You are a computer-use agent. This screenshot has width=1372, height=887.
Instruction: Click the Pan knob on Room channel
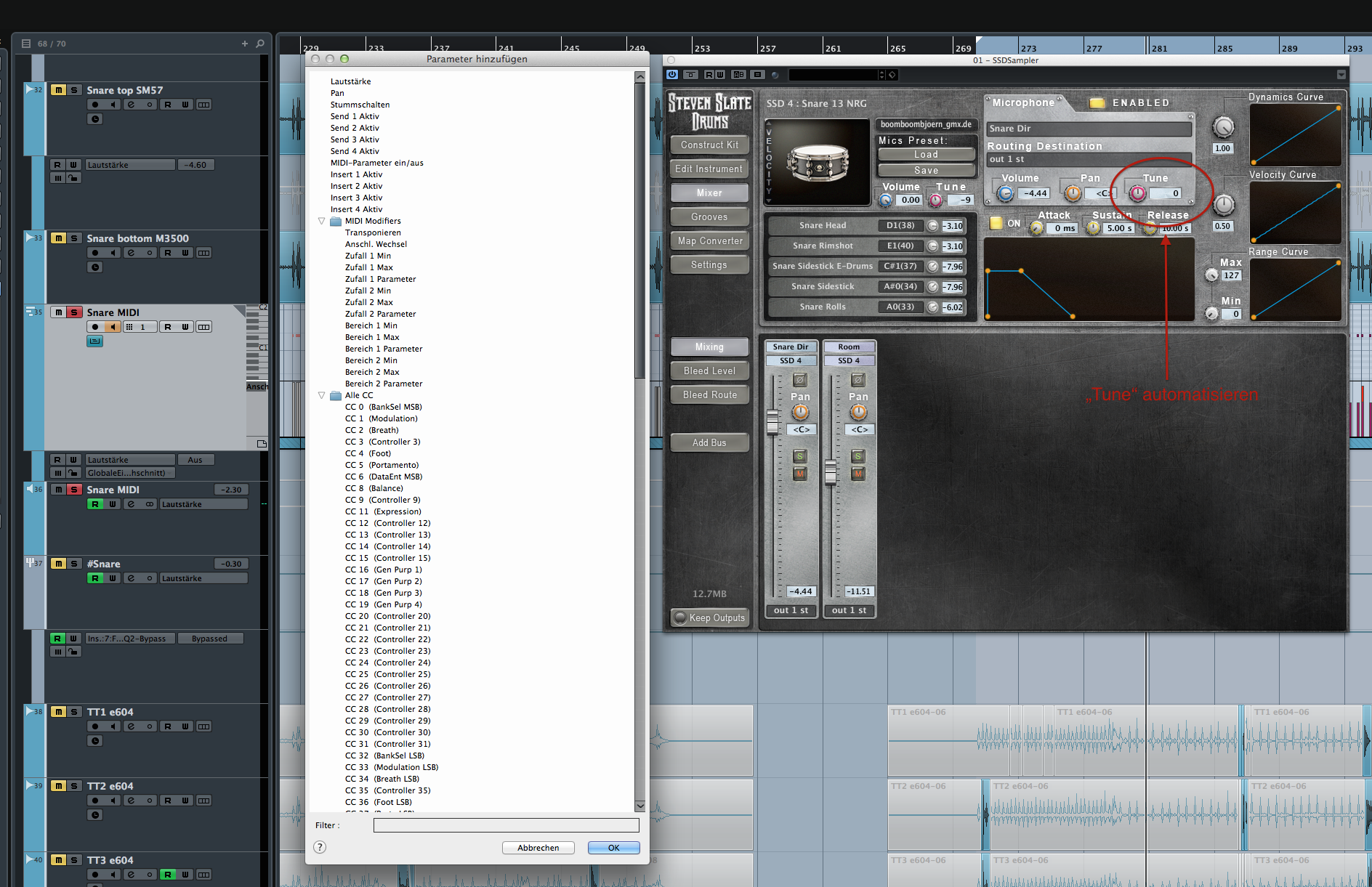click(858, 413)
